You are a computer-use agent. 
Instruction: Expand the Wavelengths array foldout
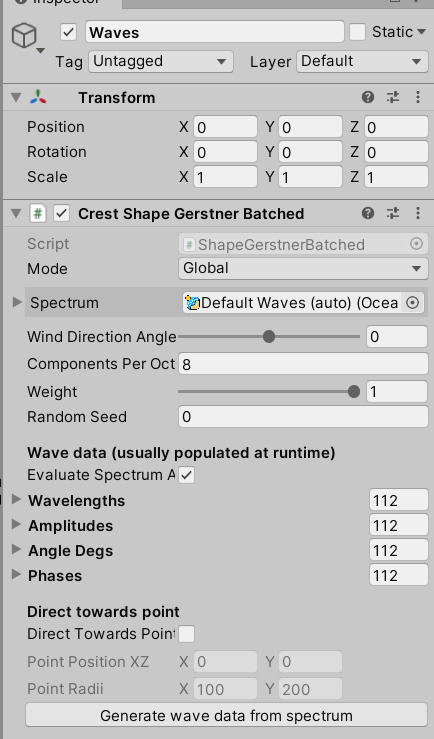16,499
